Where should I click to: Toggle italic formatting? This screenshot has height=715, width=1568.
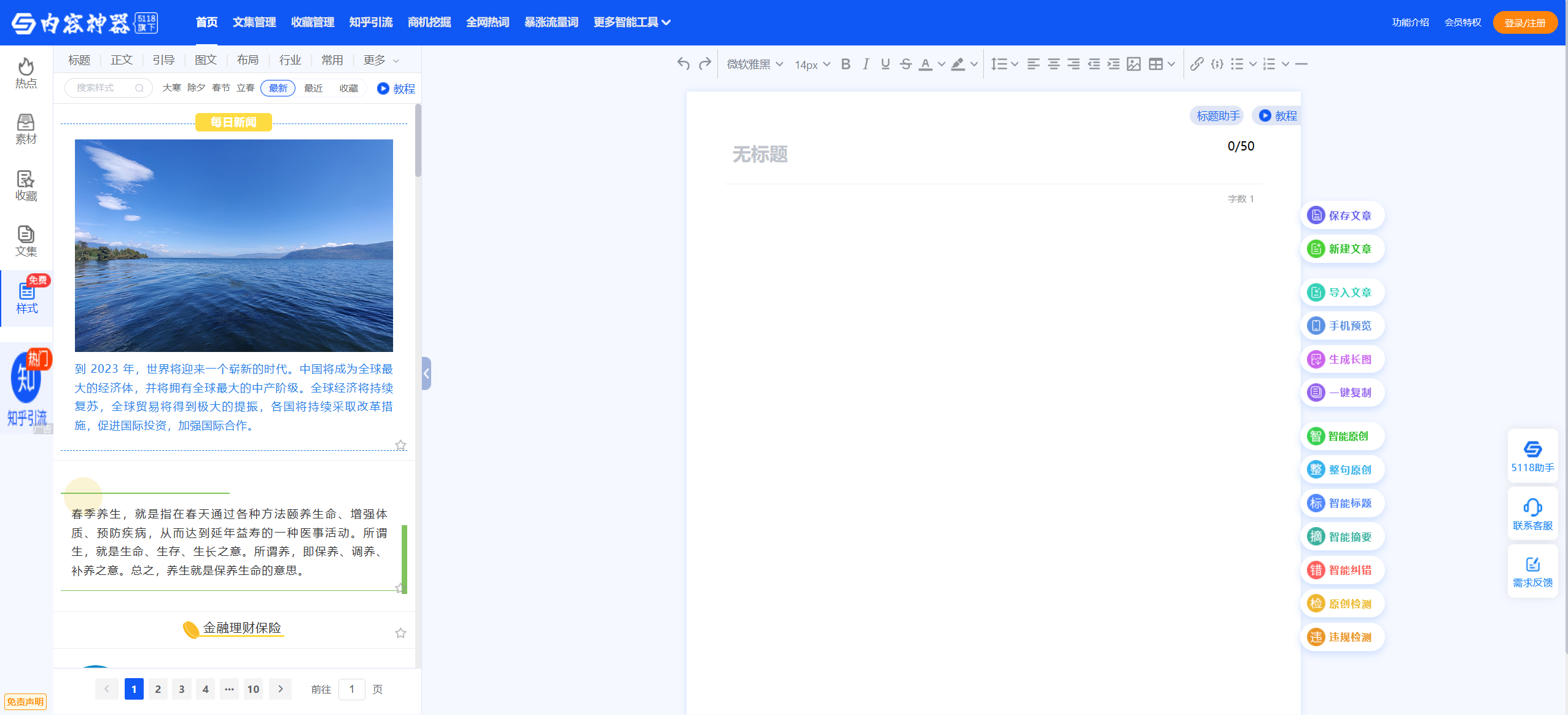click(x=865, y=64)
